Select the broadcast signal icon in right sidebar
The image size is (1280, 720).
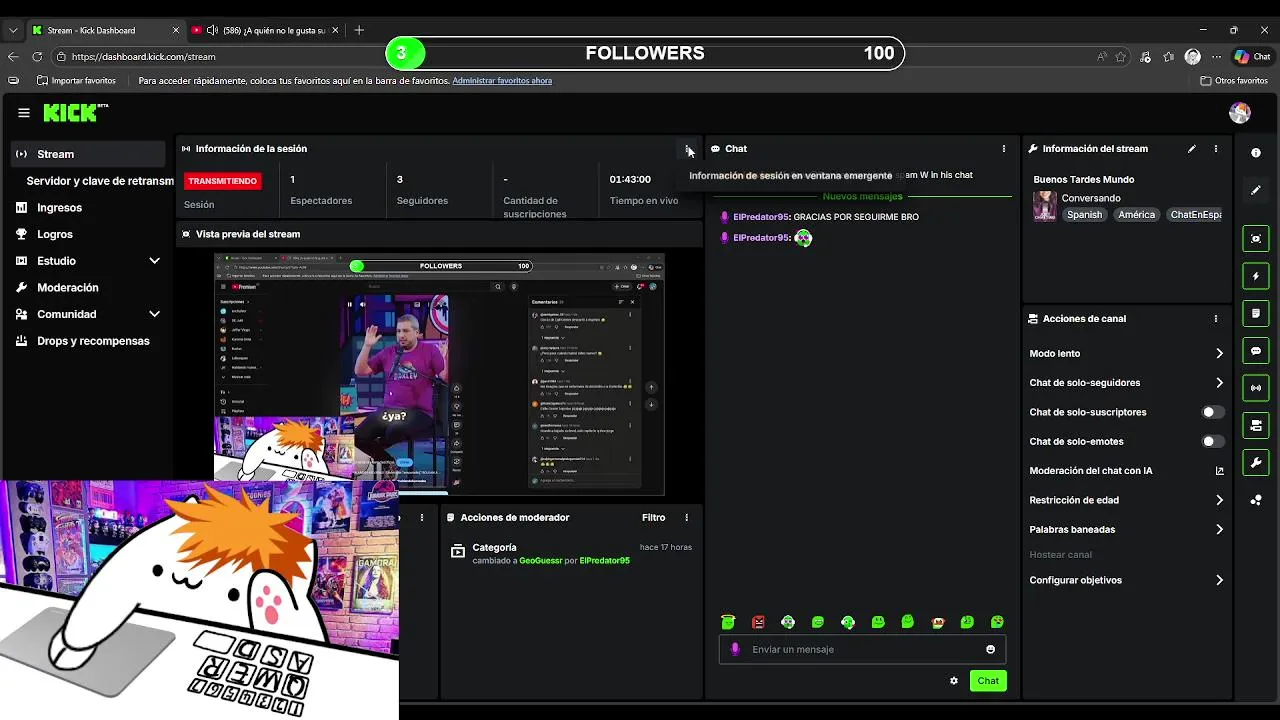pyautogui.click(x=1256, y=388)
